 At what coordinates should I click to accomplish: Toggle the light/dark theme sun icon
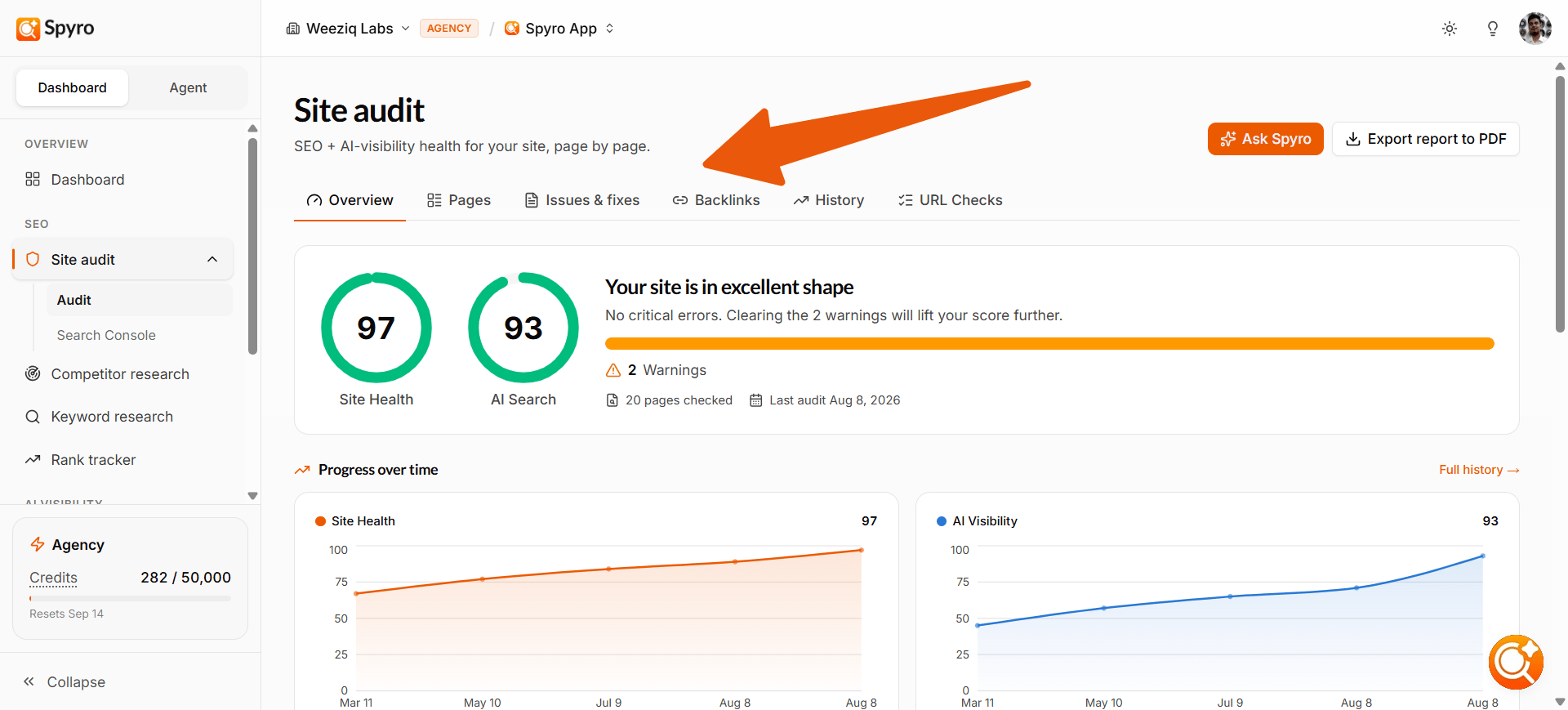pyautogui.click(x=1450, y=29)
